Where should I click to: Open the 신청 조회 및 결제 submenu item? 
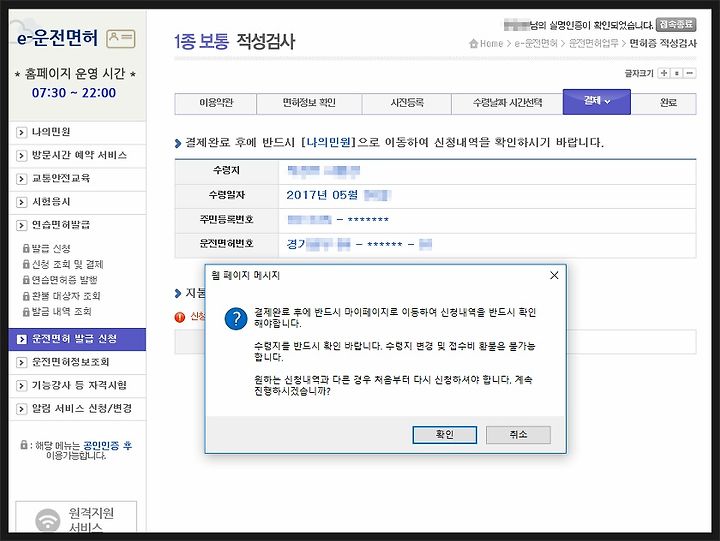click(x=68, y=265)
